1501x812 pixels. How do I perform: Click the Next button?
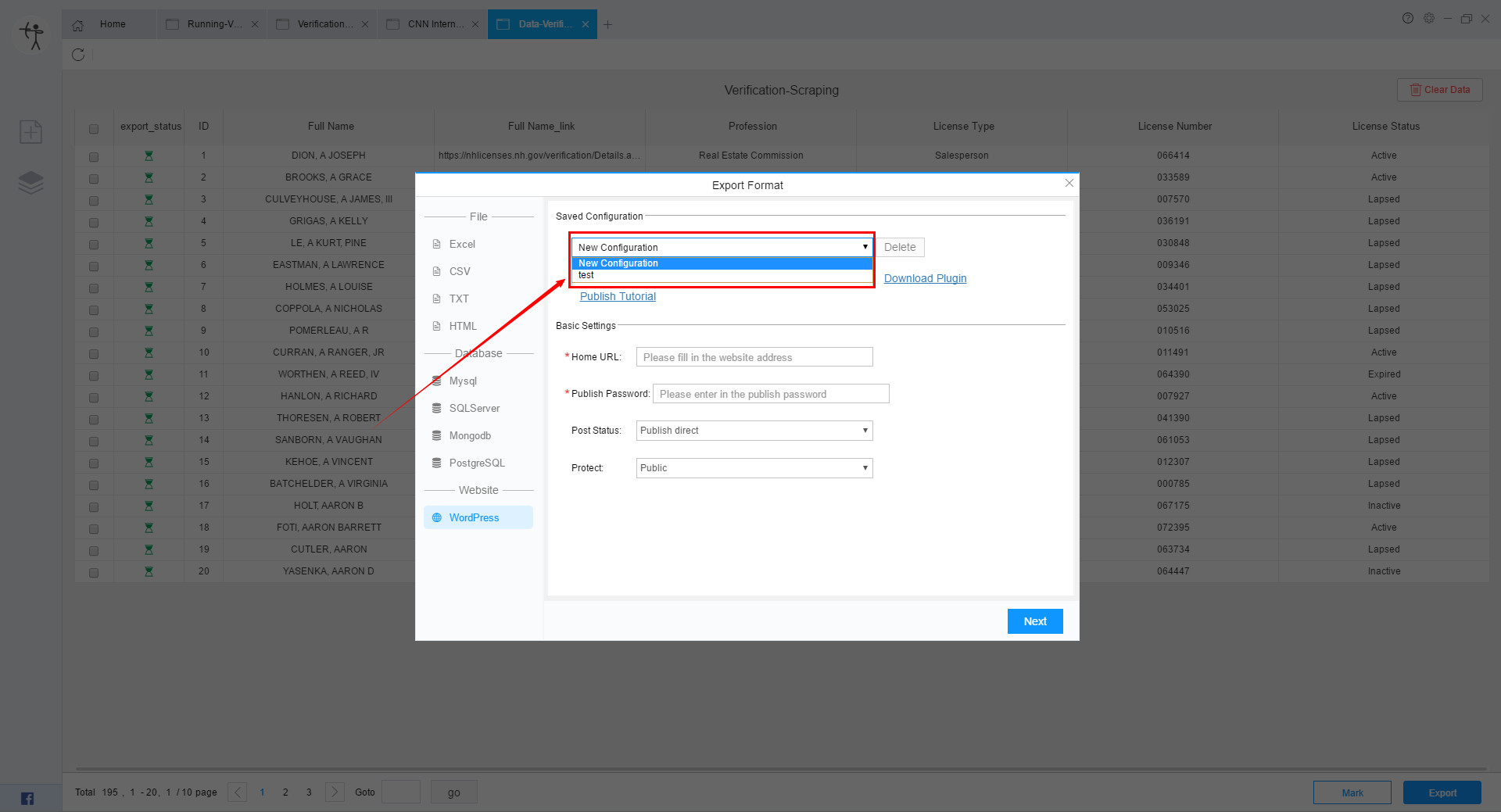(1035, 621)
